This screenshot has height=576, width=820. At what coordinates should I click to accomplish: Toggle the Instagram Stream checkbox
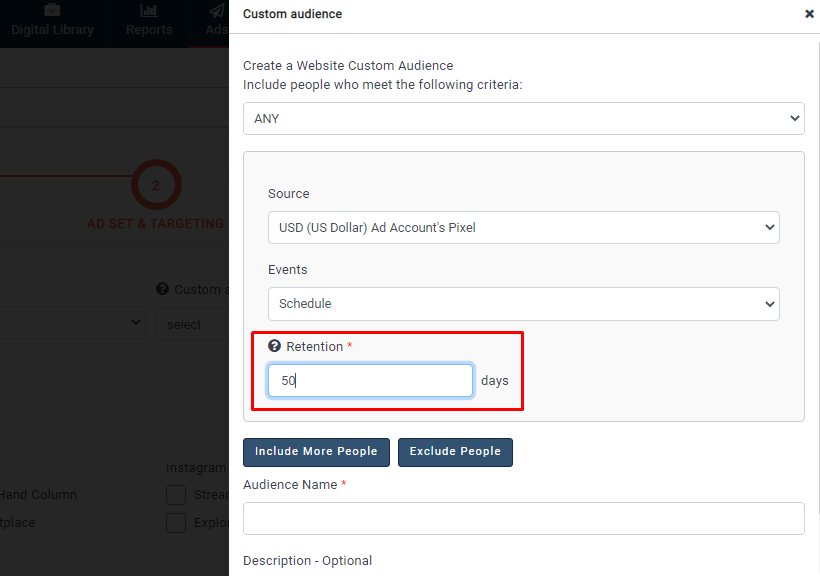[176, 494]
